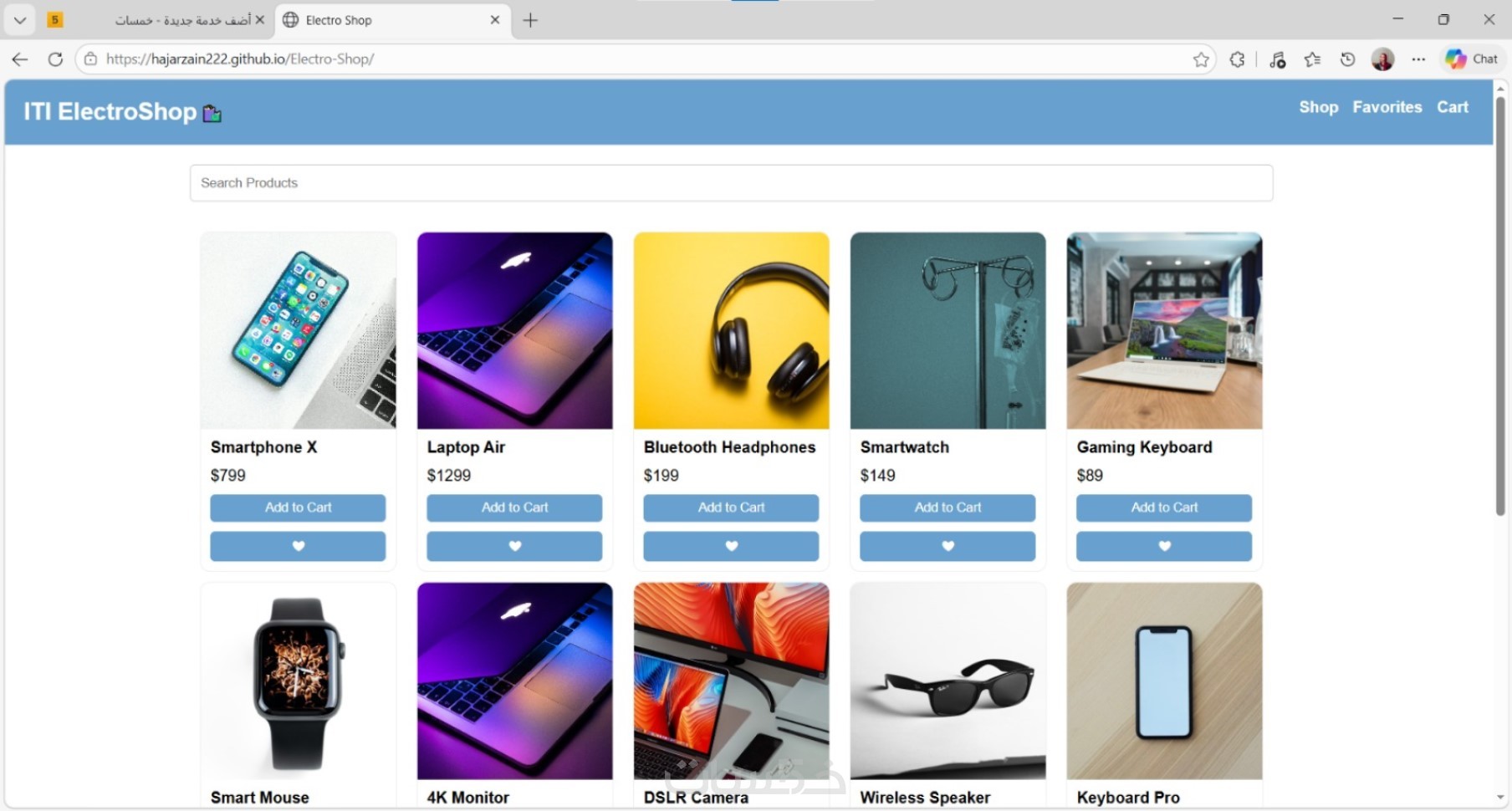The width and height of the screenshot is (1512, 811).
Task: Focus the Search Products field
Action: (x=731, y=183)
